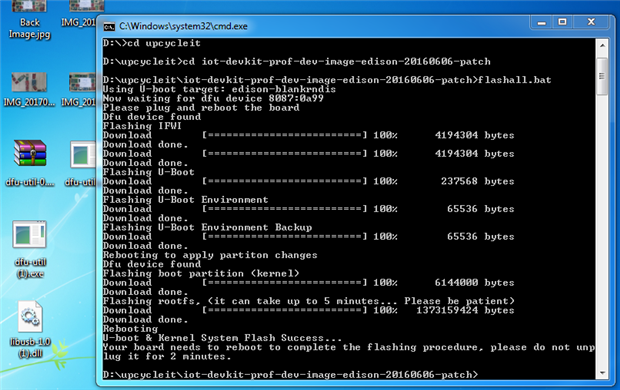
Task: Click the '6144000 bytes' value
Action: [x=474, y=283]
